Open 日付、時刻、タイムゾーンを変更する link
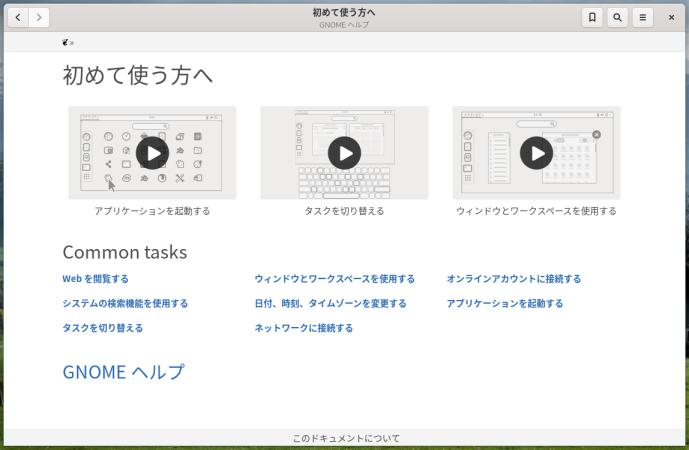The width and height of the screenshot is (689, 450). (x=330, y=303)
